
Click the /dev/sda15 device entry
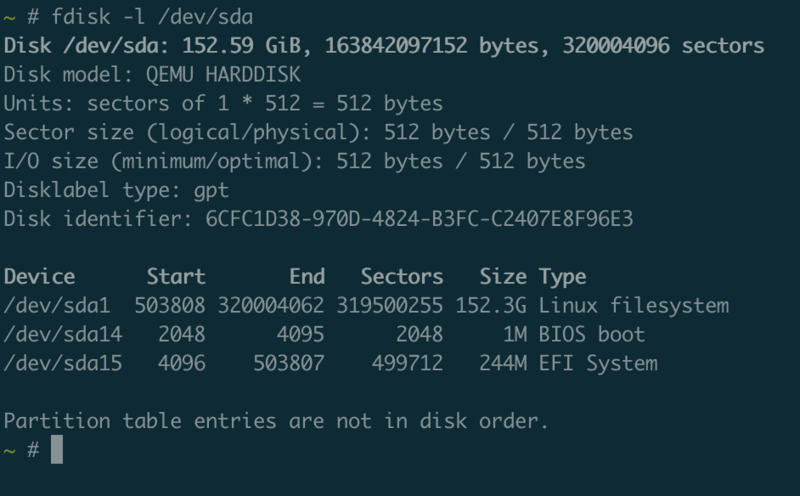[x=63, y=363]
